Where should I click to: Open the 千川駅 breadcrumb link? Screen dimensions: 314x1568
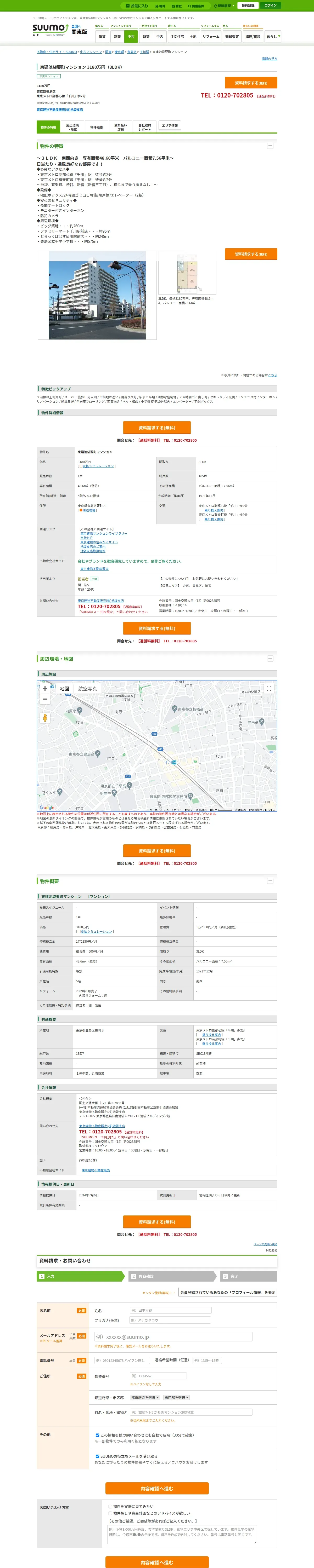tap(144, 52)
